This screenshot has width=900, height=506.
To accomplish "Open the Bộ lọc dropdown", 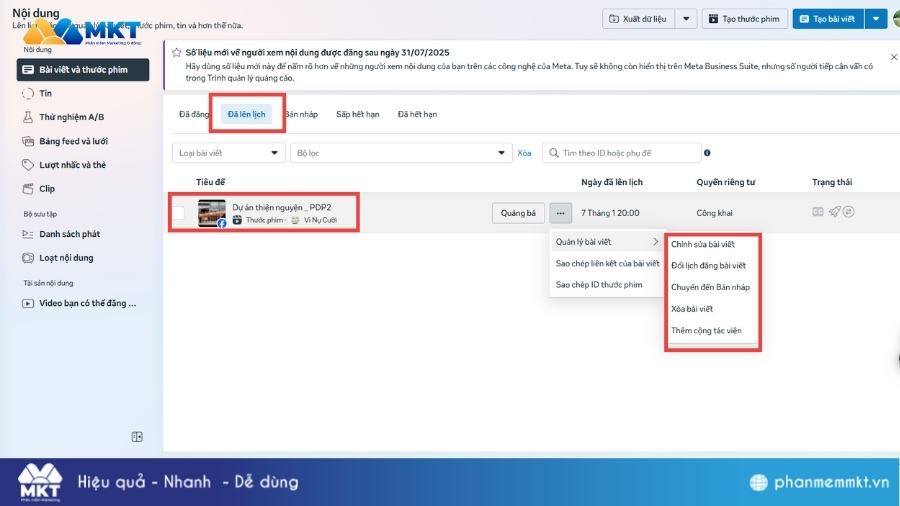I will point(401,153).
